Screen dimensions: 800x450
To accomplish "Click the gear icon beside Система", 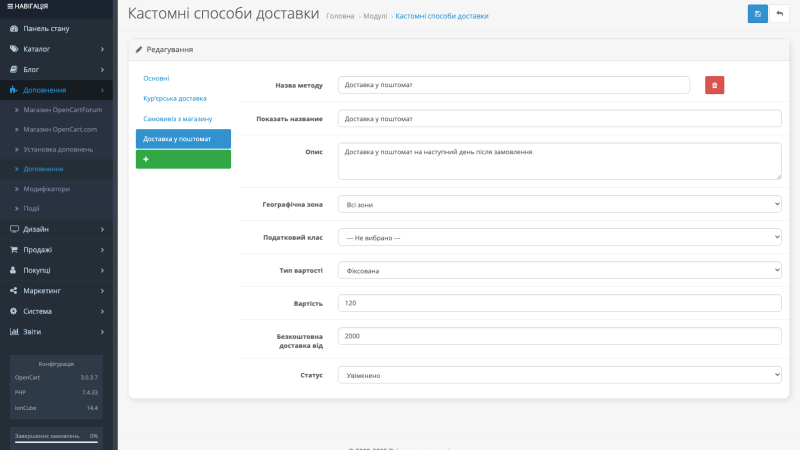I will (x=14, y=311).
